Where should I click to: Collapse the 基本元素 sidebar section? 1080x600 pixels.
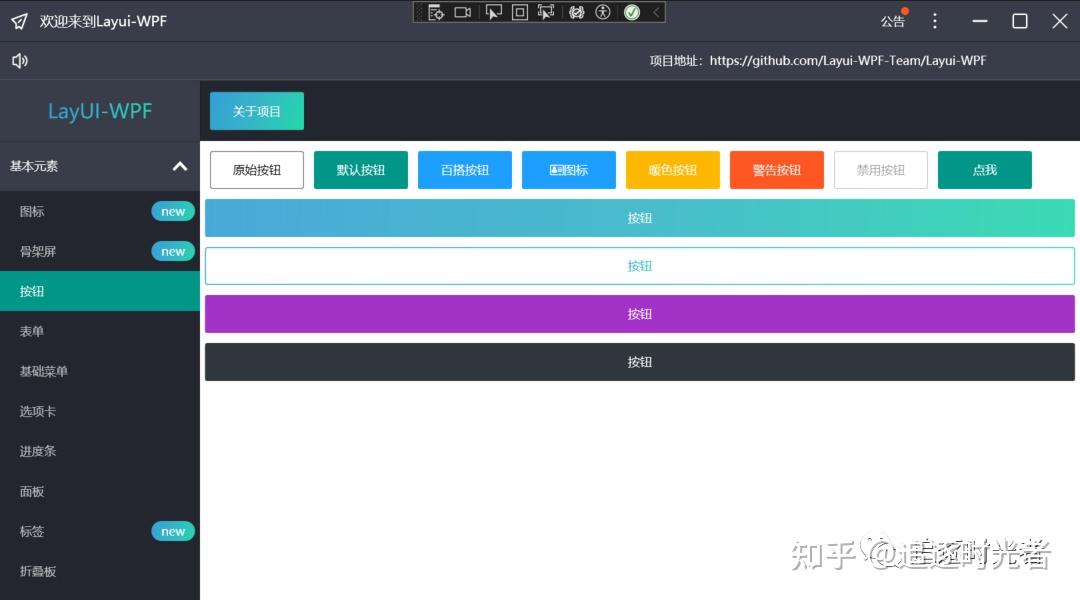pos(179,166)
